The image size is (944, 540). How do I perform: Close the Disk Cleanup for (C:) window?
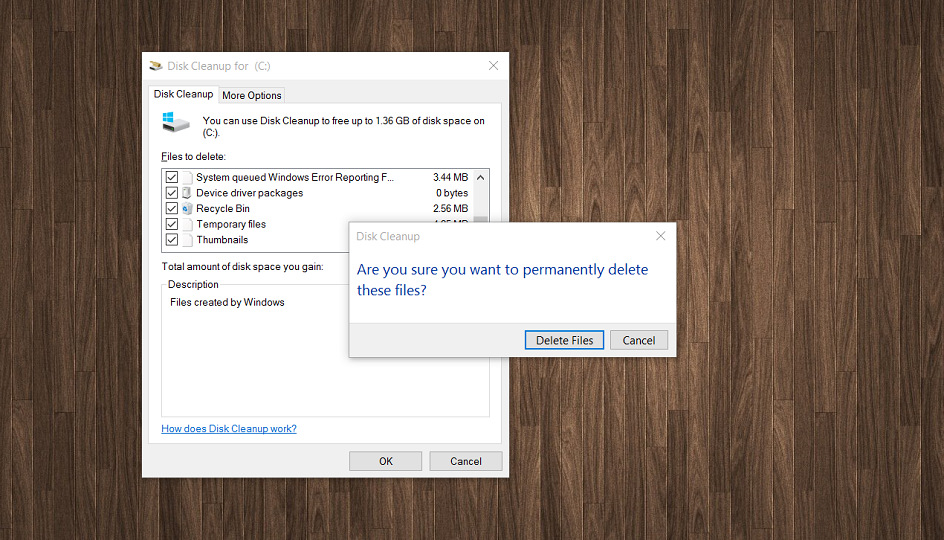point(493,66)
